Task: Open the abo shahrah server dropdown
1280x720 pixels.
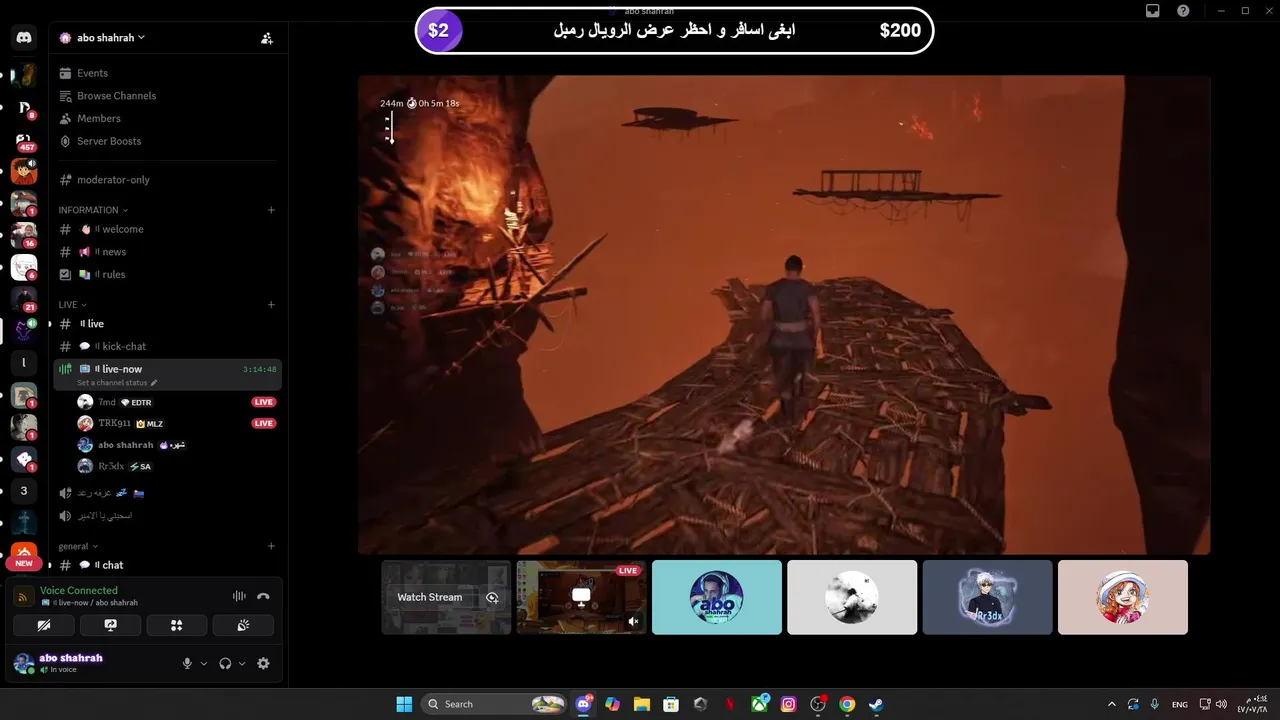Action: click(103, 38)
